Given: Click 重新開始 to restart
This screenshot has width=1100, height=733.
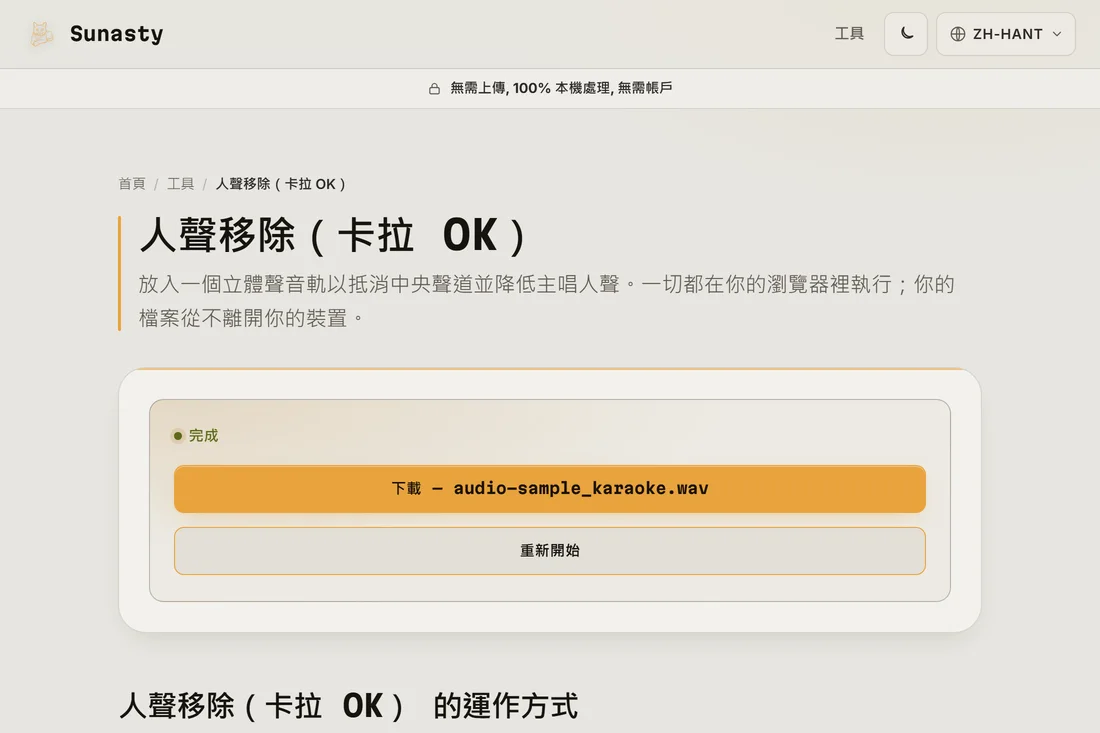Looking at the screenshot, I should click(x=550, y=551).
